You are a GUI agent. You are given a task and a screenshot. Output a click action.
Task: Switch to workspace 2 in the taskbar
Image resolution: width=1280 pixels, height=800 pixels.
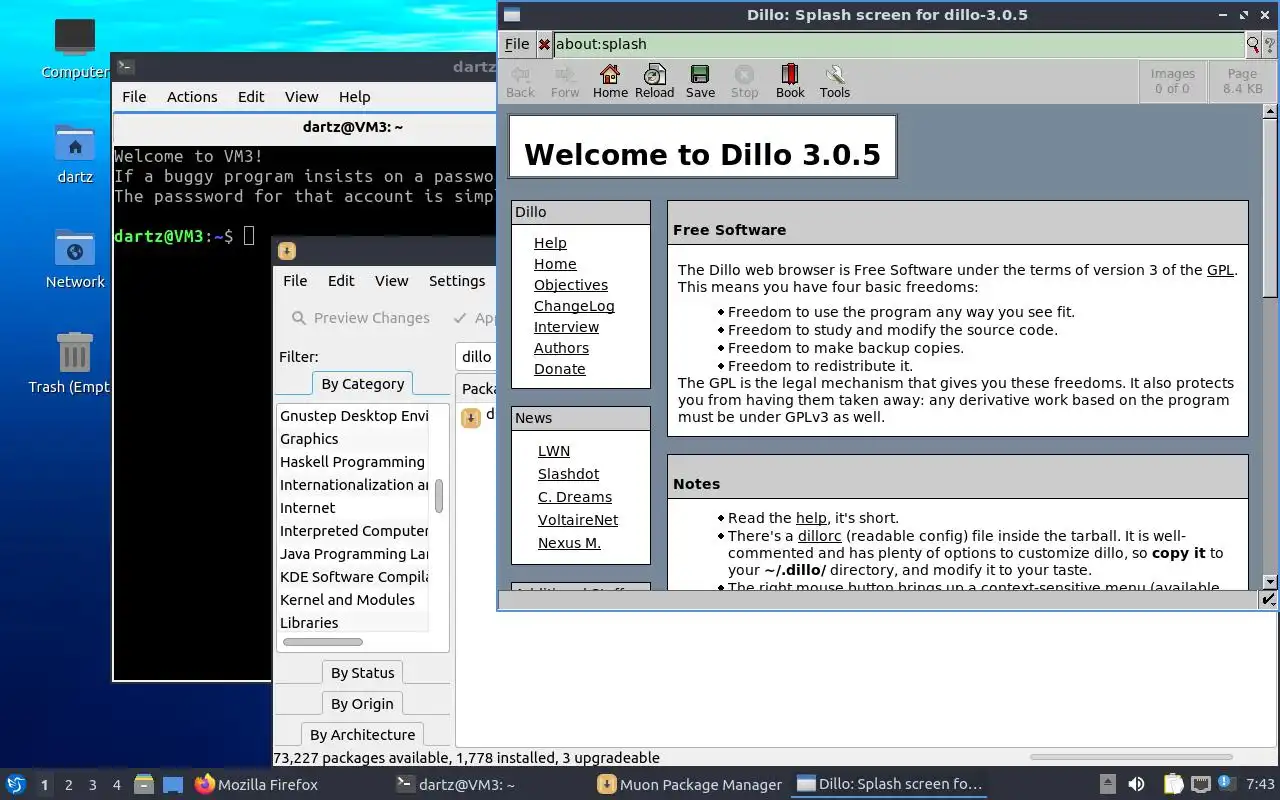tap(68, 785)
